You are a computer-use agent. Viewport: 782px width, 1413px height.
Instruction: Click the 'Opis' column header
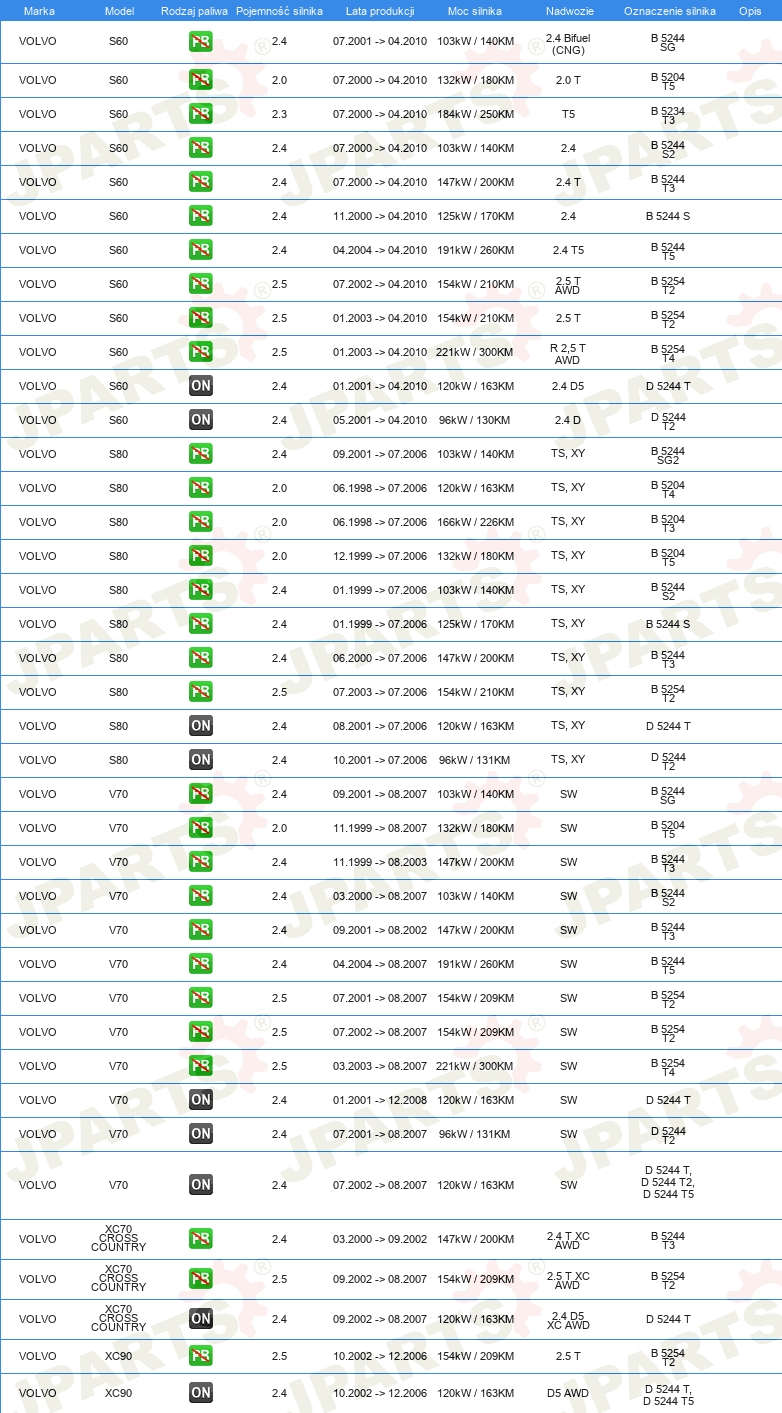pyautogui.click(x=749, y=10)
